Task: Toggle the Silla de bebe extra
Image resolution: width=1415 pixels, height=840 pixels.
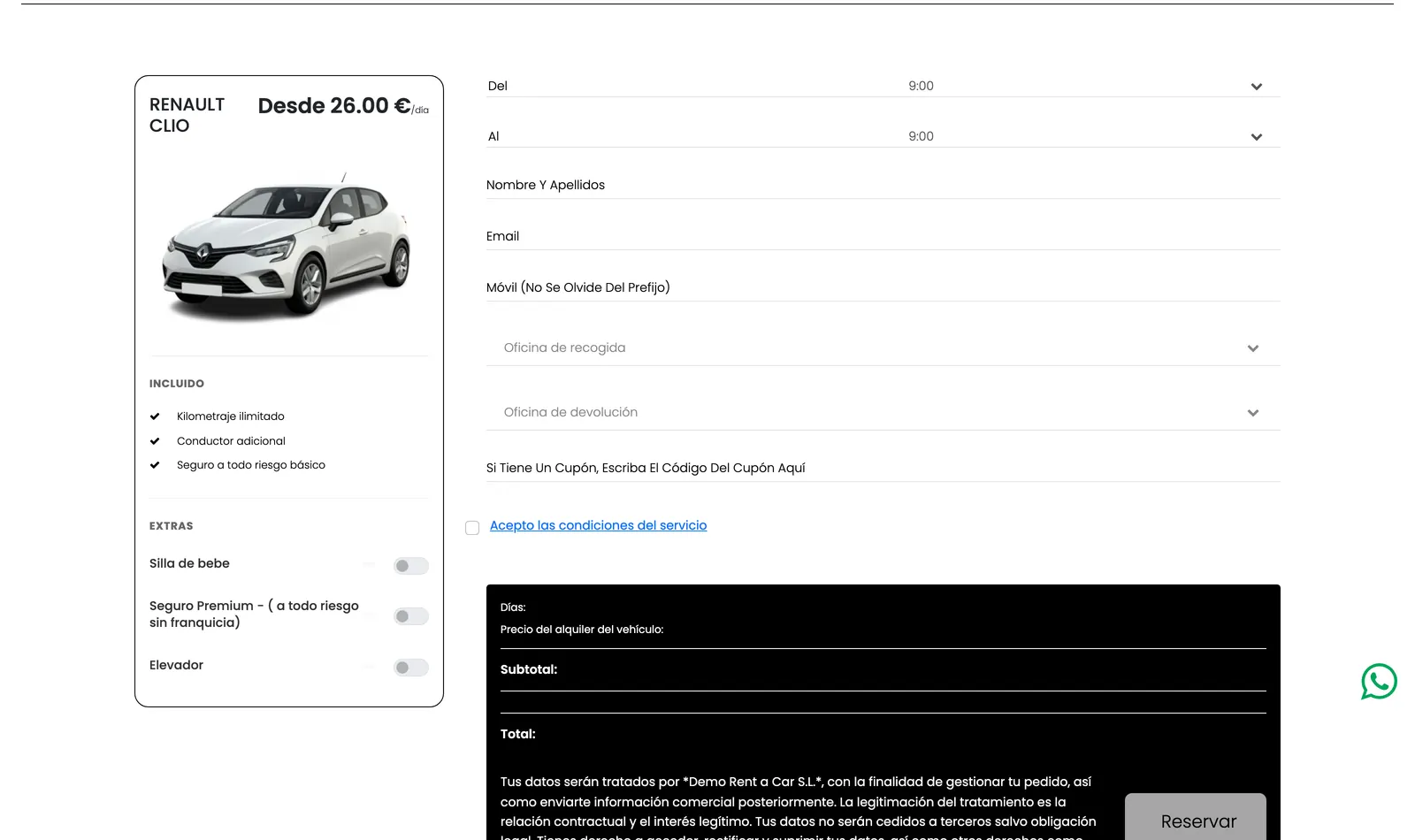Action: [411, 566]
